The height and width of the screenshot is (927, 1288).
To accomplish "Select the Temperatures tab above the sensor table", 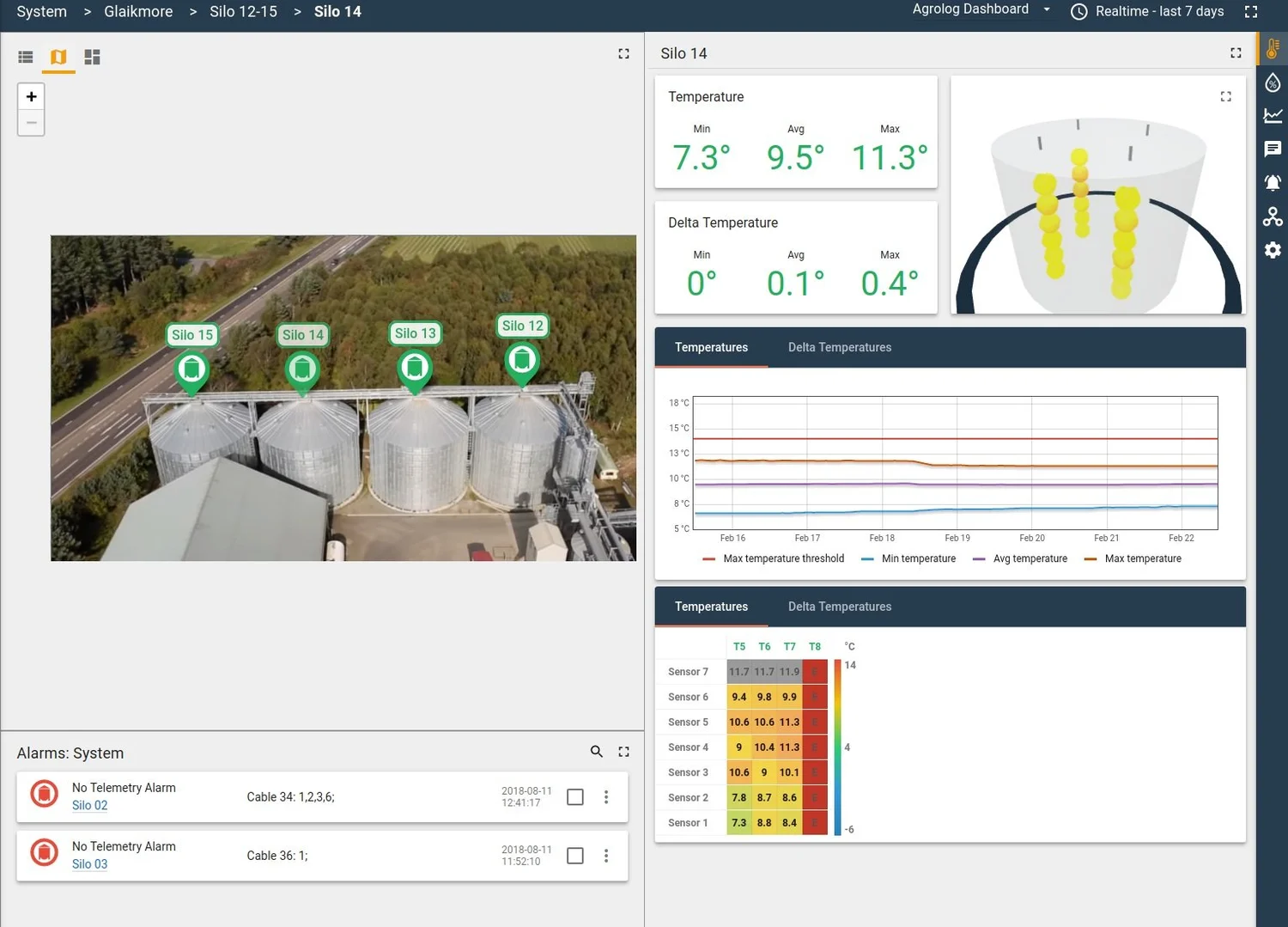I will coord(711,607).
